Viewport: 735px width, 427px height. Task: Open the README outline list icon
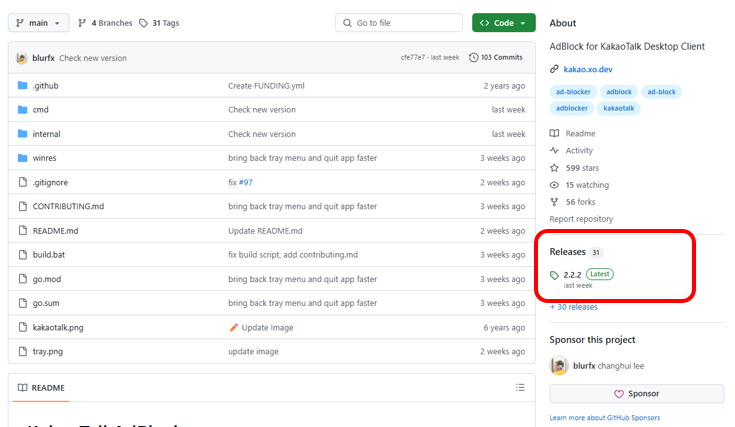point(520,387)
